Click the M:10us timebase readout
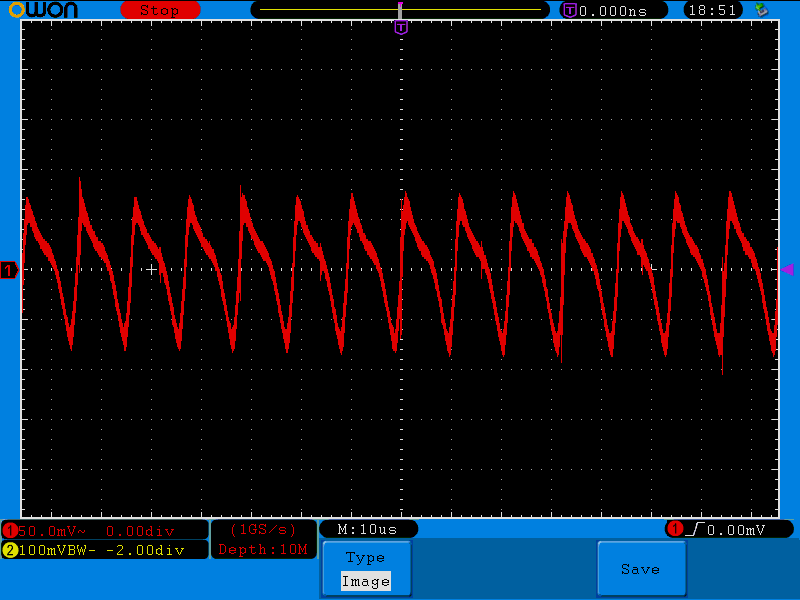Screen dimensions: 800x600 [368, 529]
